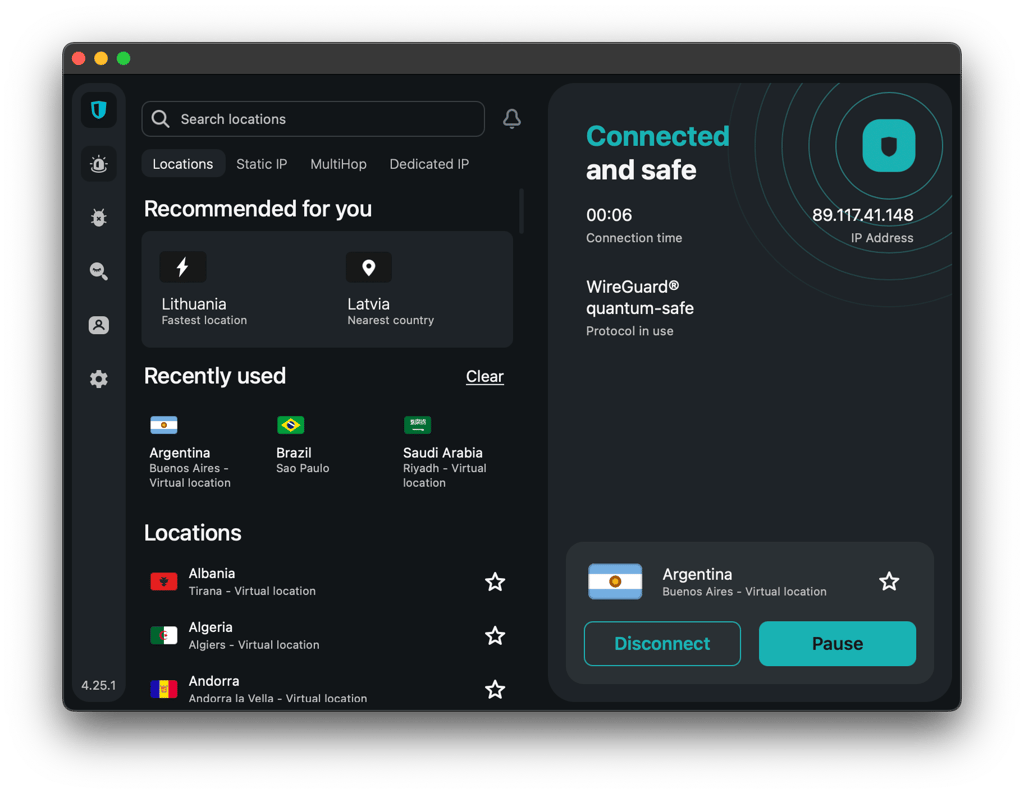Favorite Albania with its star
This screenshot has width=1024, height=794.
pyautogui.click(x=495, y=582)
